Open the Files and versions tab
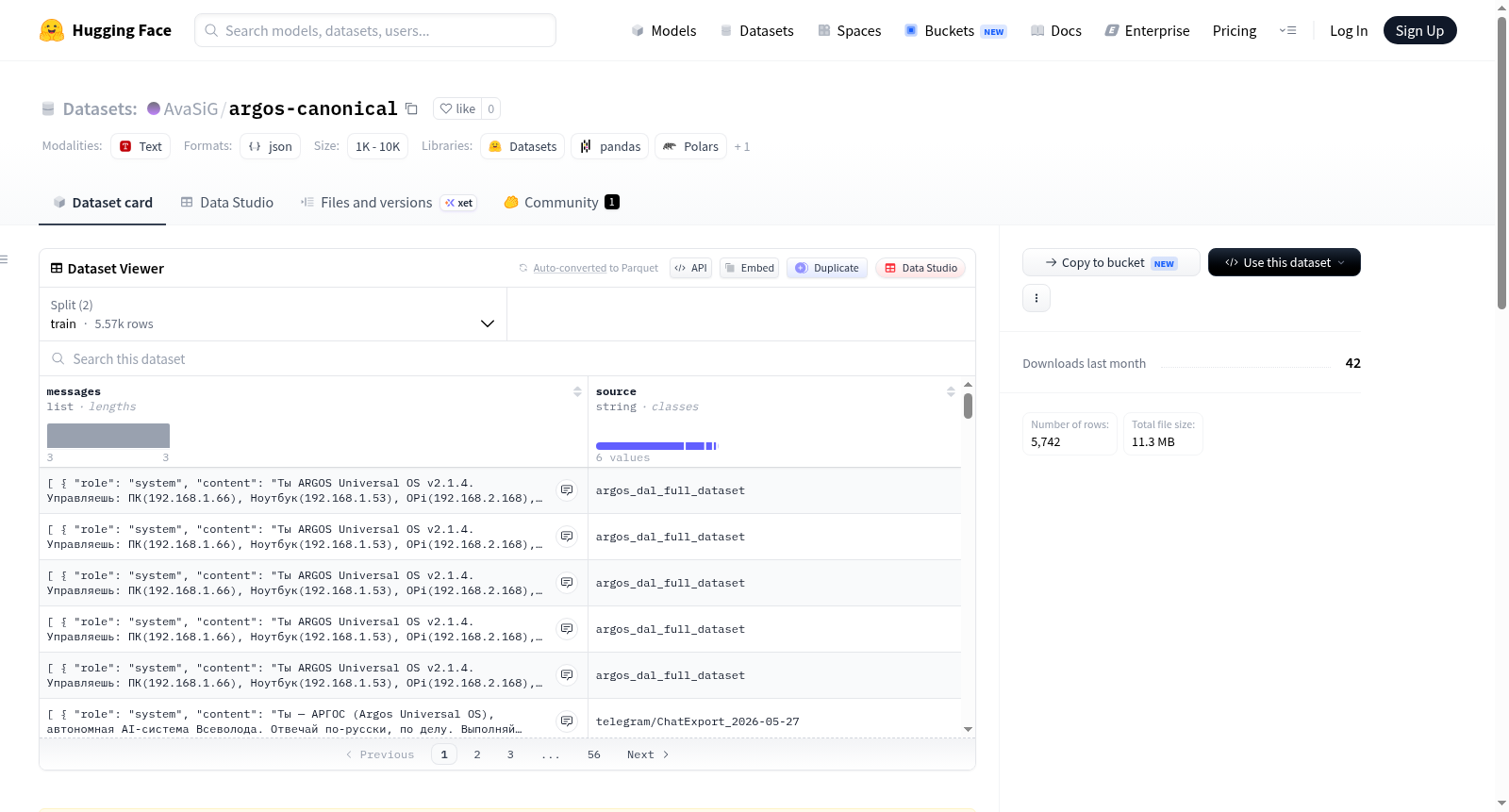This screenshot has width=1509, height=812. tap(389, 202)
